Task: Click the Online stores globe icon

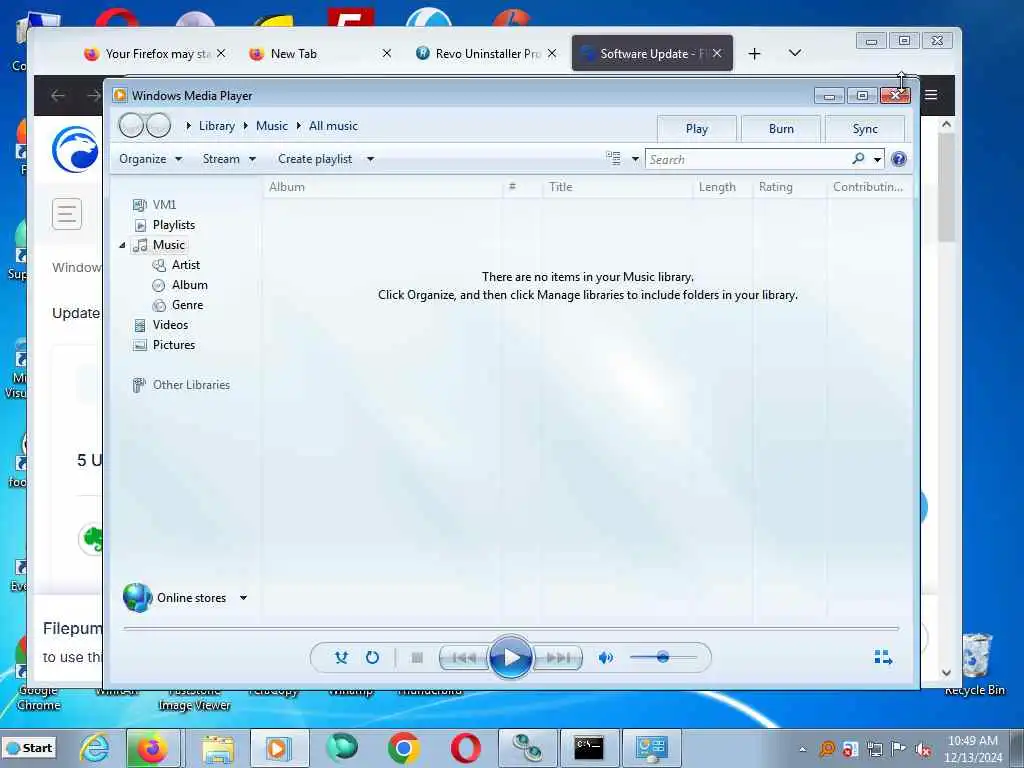Action: pyautogui.click(x=137, y=597)
